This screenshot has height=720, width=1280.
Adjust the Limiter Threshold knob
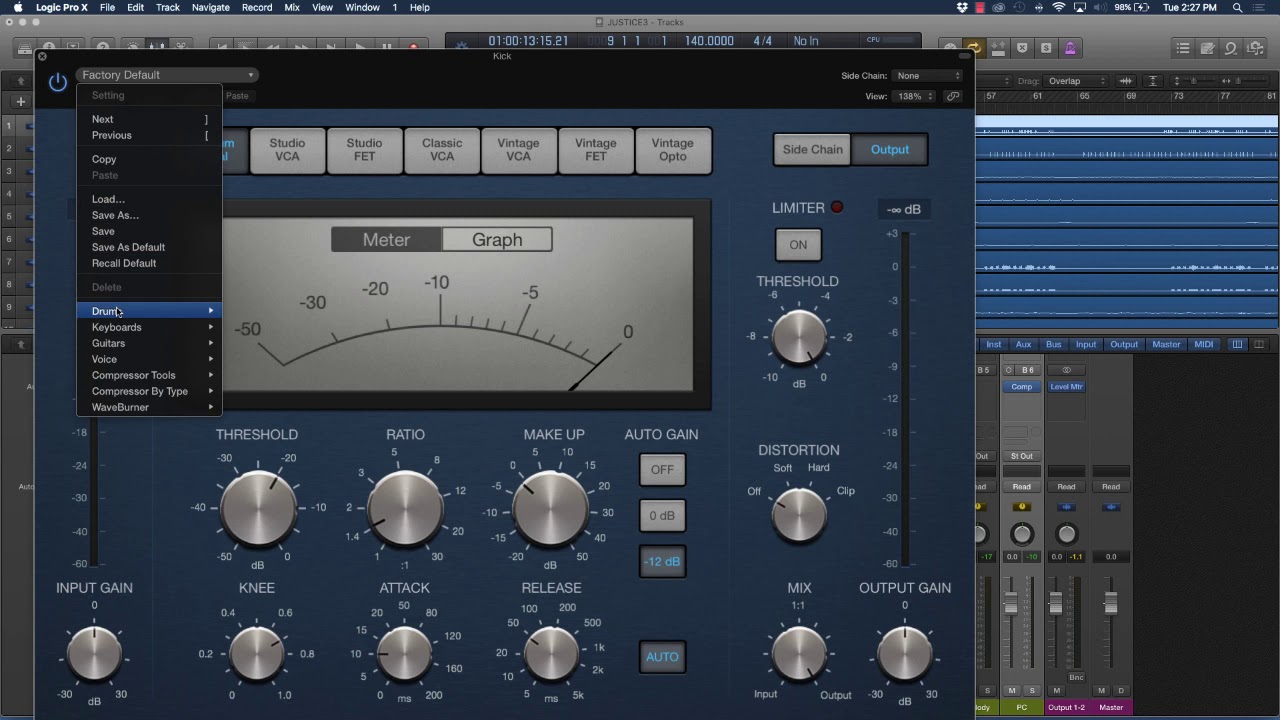coord(799,337)
